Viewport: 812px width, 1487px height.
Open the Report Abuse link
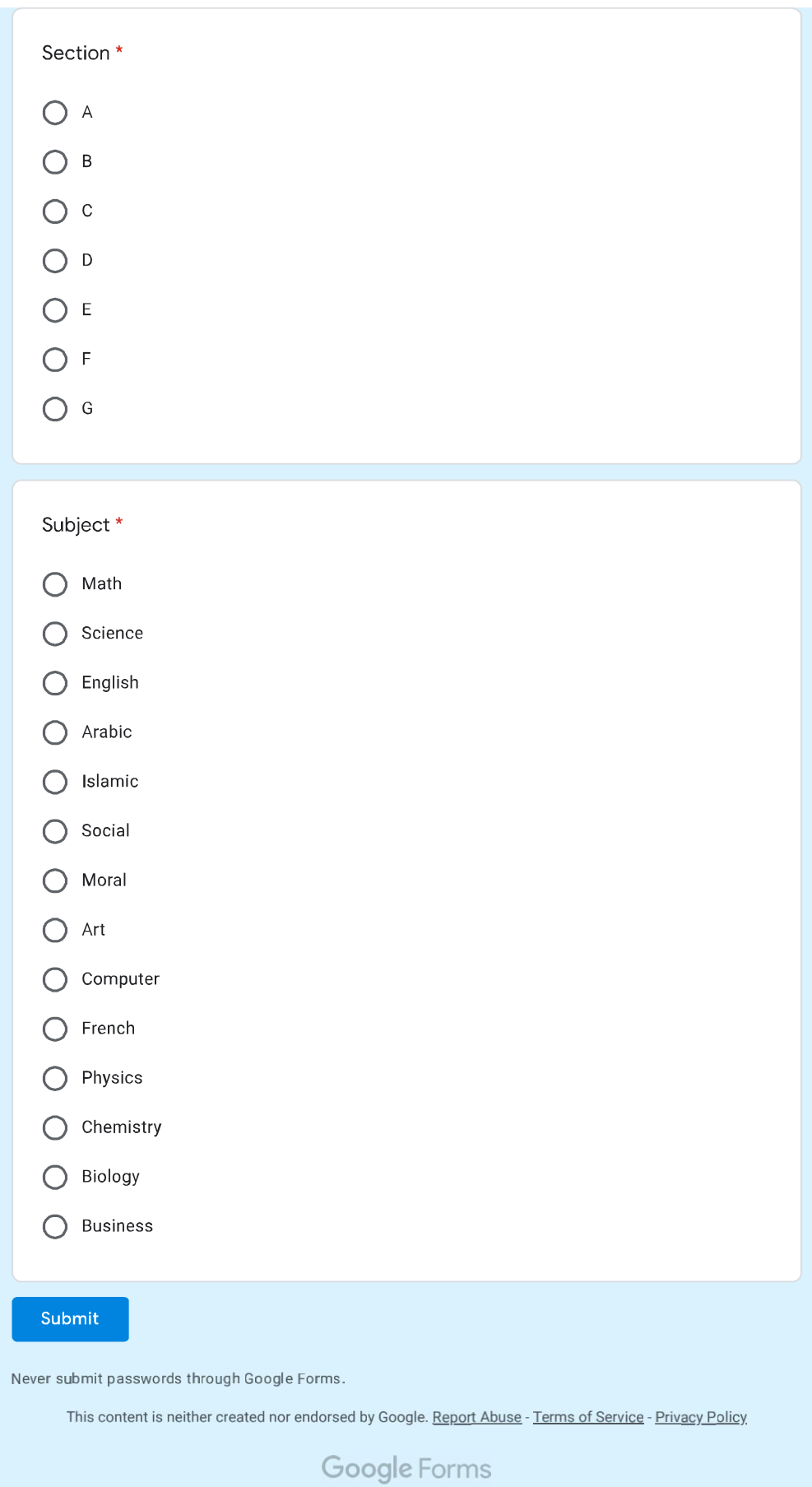point(477,1417)
